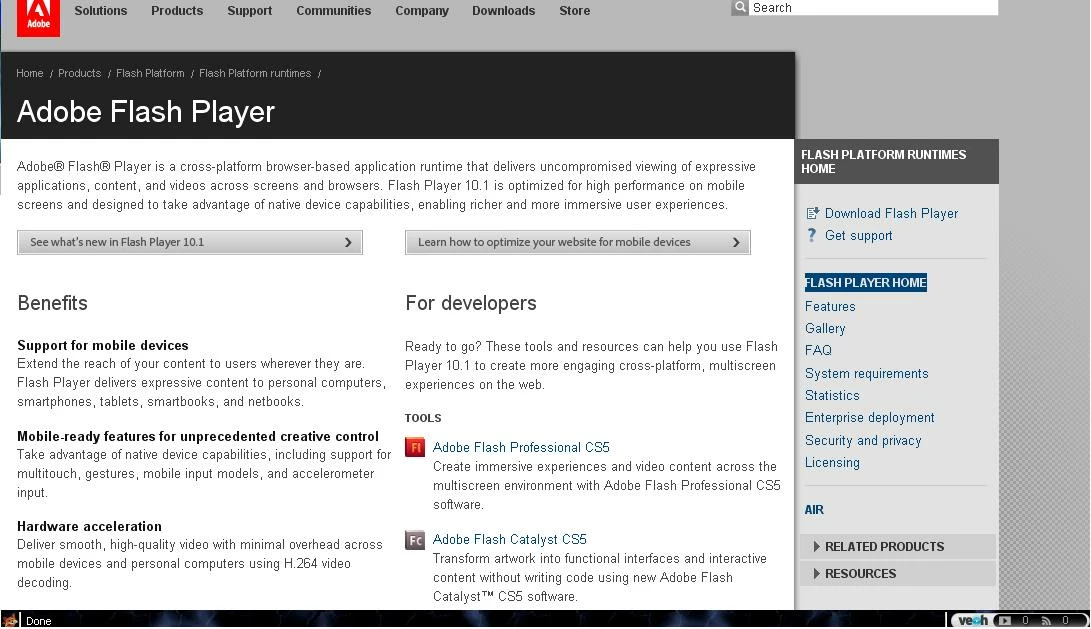Click the Adobe logo
The height and width of the screenshot is (629, 1091).
(38, 18)
